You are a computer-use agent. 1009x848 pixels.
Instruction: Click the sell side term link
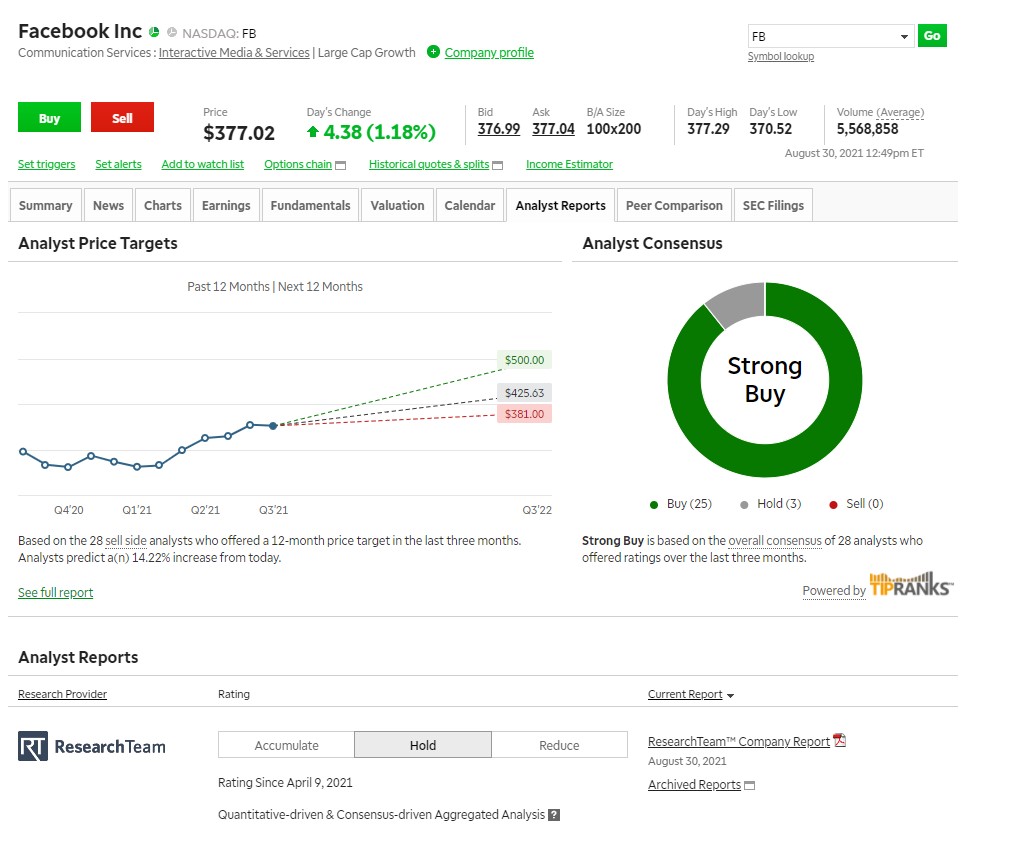[x=126, y=541]
